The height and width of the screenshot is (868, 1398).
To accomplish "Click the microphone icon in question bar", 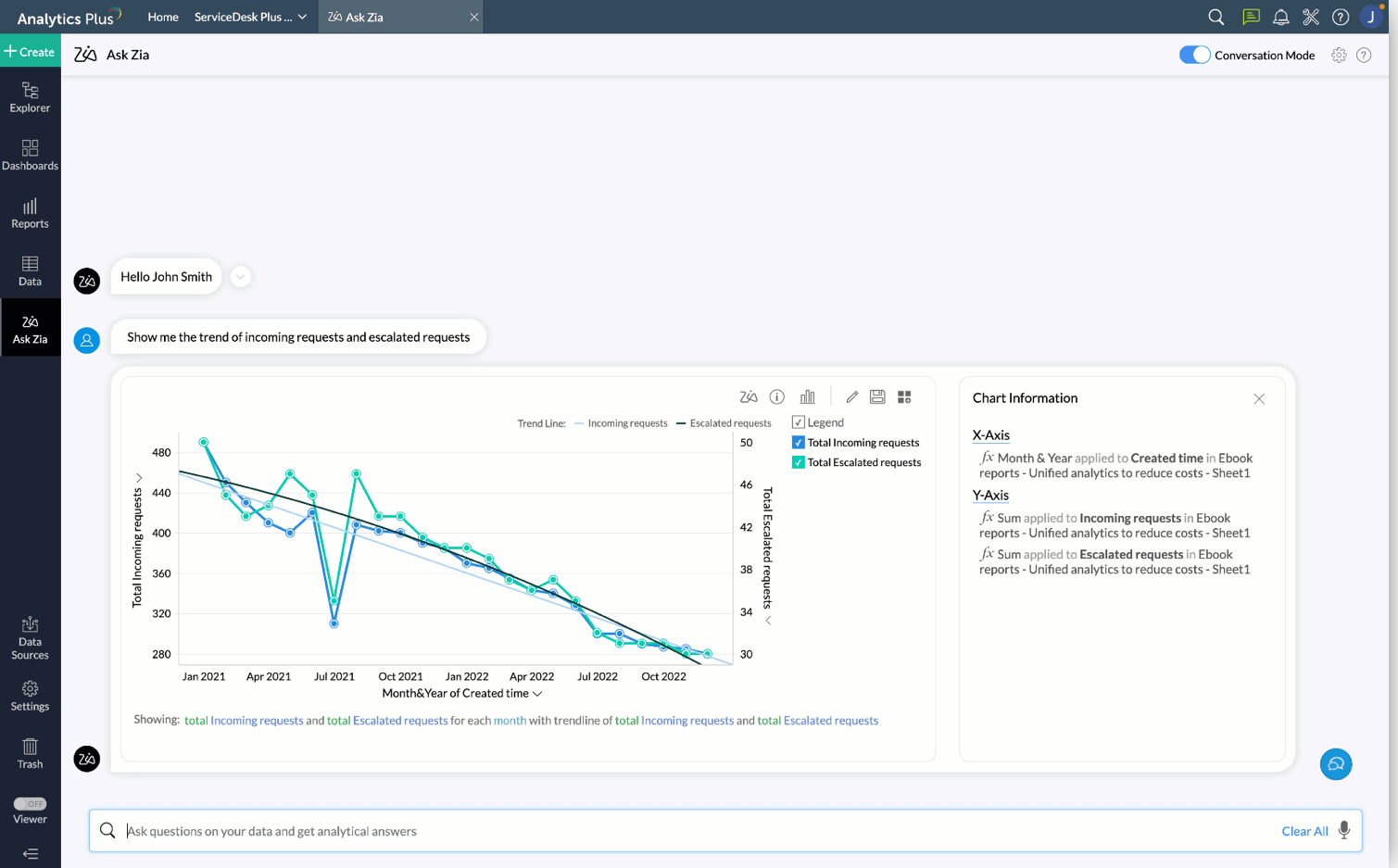I will [x=1344, y=831].
